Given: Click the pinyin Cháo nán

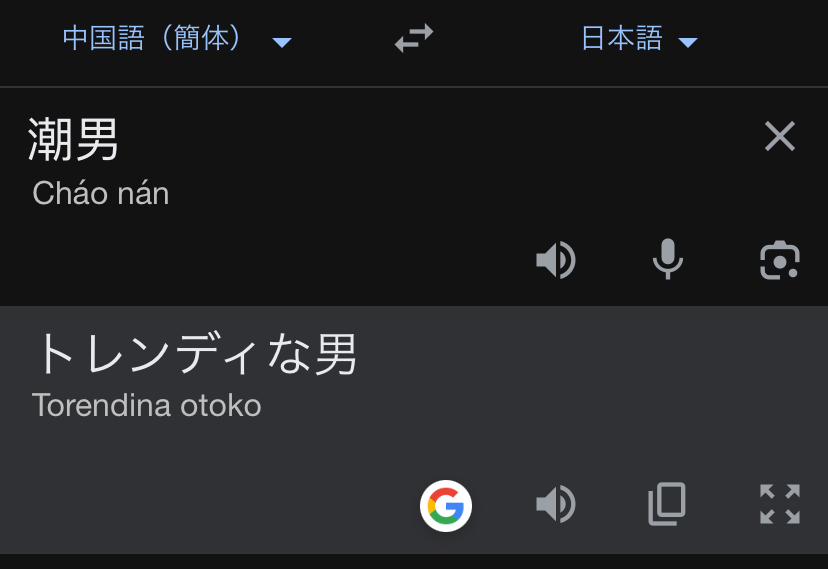Looking at the screenshot, I should pos(100,193).
